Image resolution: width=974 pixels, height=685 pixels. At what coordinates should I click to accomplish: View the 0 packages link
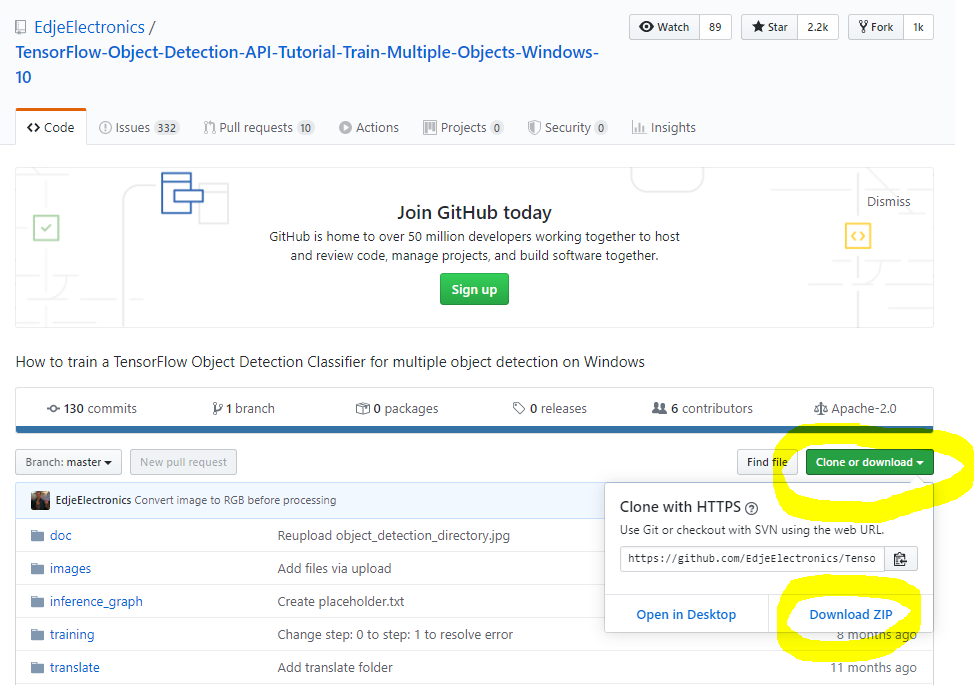point(397,408)
